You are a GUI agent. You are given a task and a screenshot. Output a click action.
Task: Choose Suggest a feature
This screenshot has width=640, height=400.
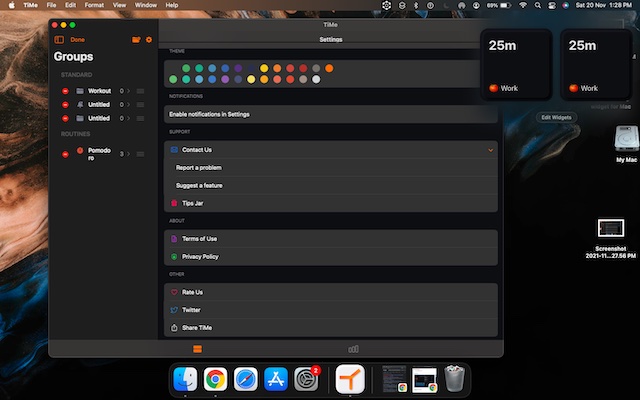click(331, 186)
